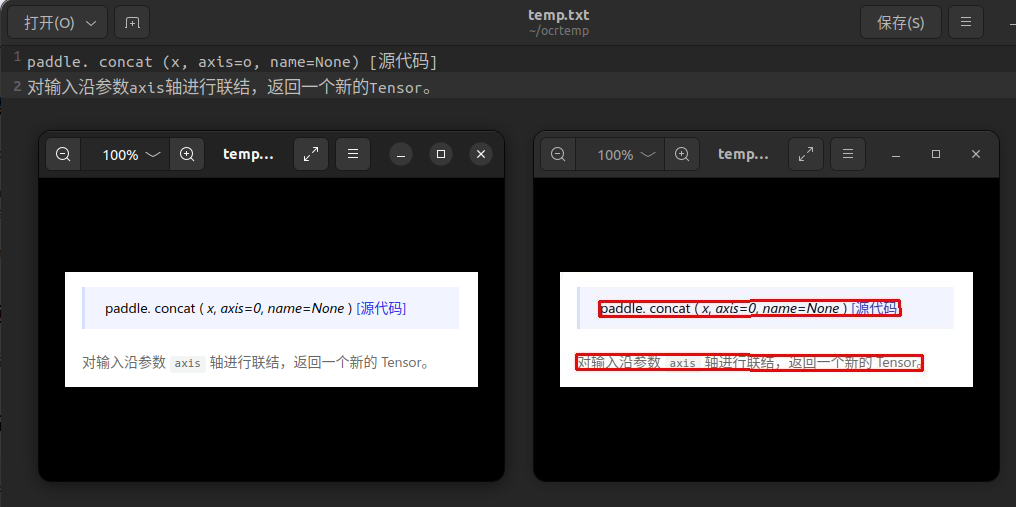Image resolution: width=1016 pixels, height=507 pixels.
Task: Open zoom level dropdown in red-boxed image viewer
Action: pos(626,154)
